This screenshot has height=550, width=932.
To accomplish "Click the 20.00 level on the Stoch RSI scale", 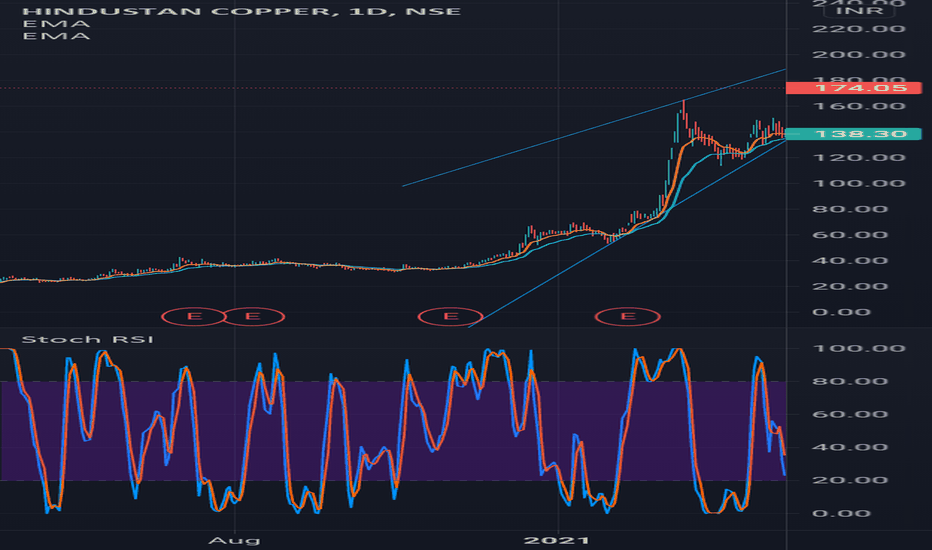I will (x=850, y=480).
